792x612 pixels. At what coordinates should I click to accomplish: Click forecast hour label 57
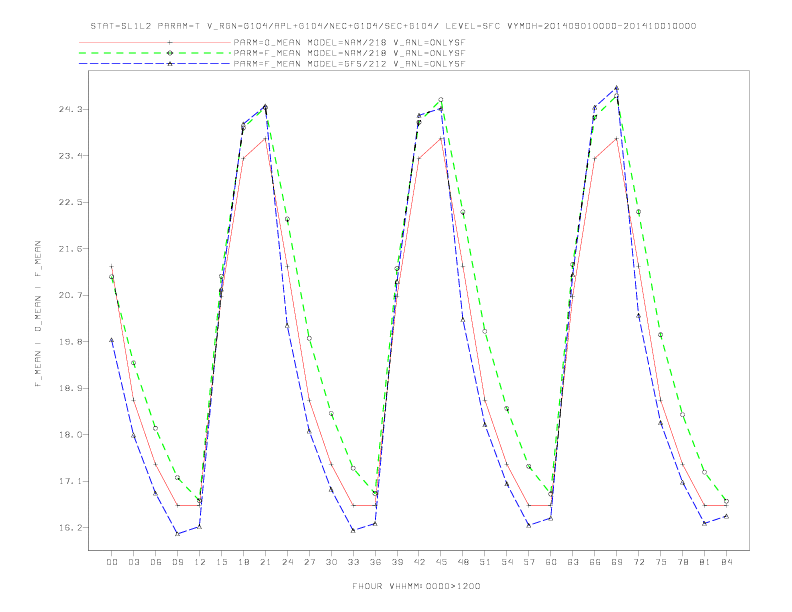[529, 562]
